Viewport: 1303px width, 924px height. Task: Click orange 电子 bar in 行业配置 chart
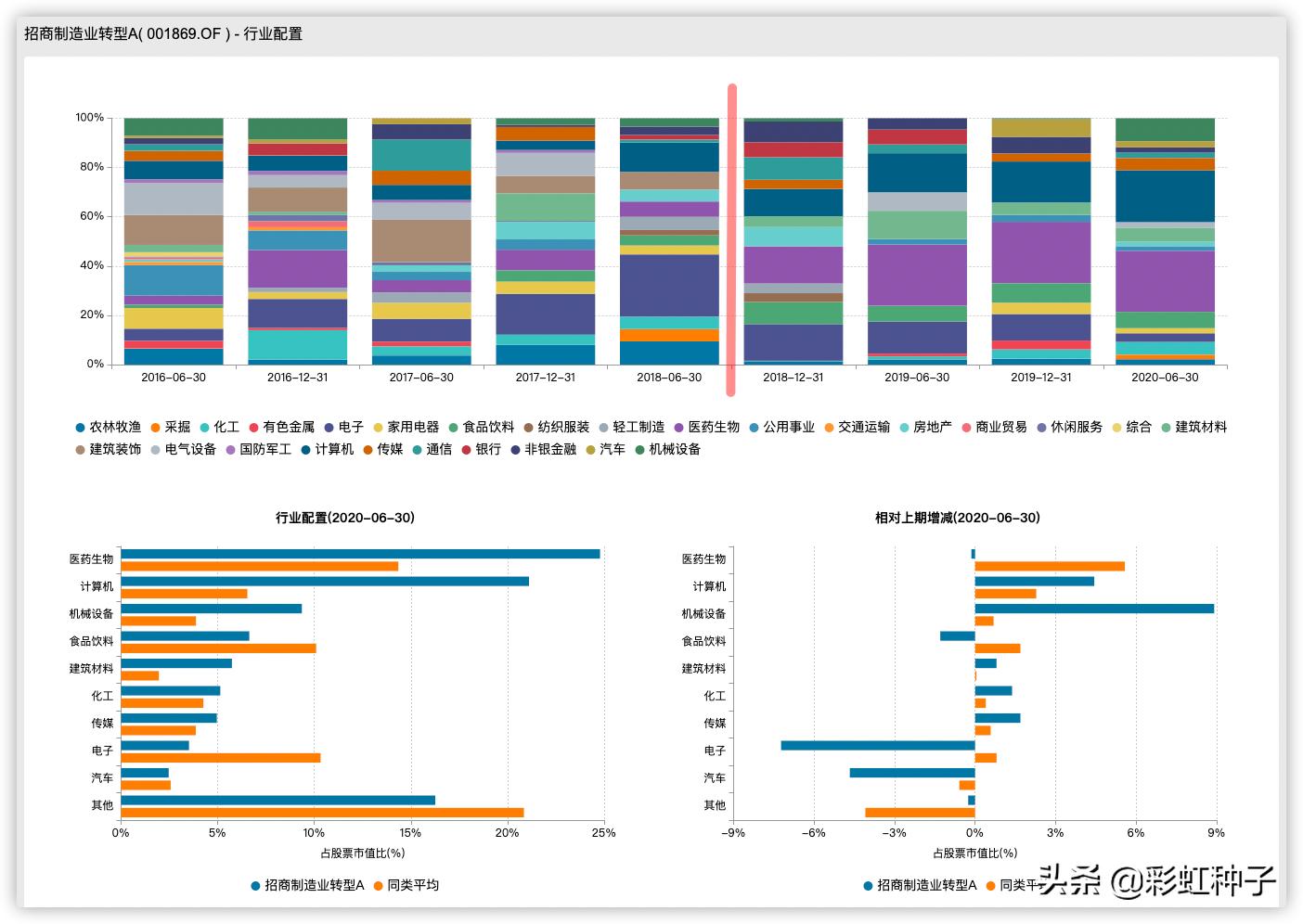(221, 758)
